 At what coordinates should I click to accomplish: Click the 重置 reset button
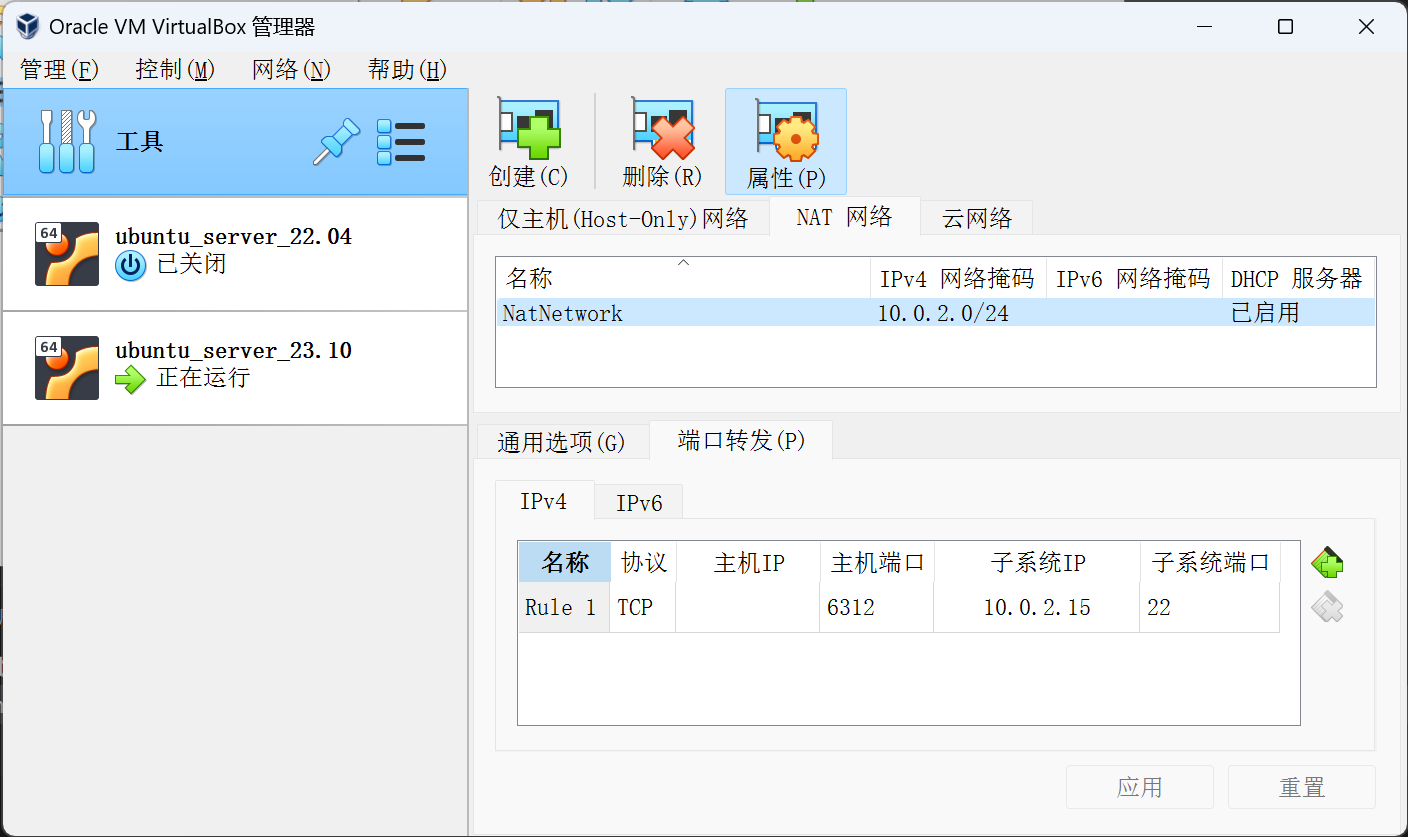pyautogui.click(x=1302, y=787)
